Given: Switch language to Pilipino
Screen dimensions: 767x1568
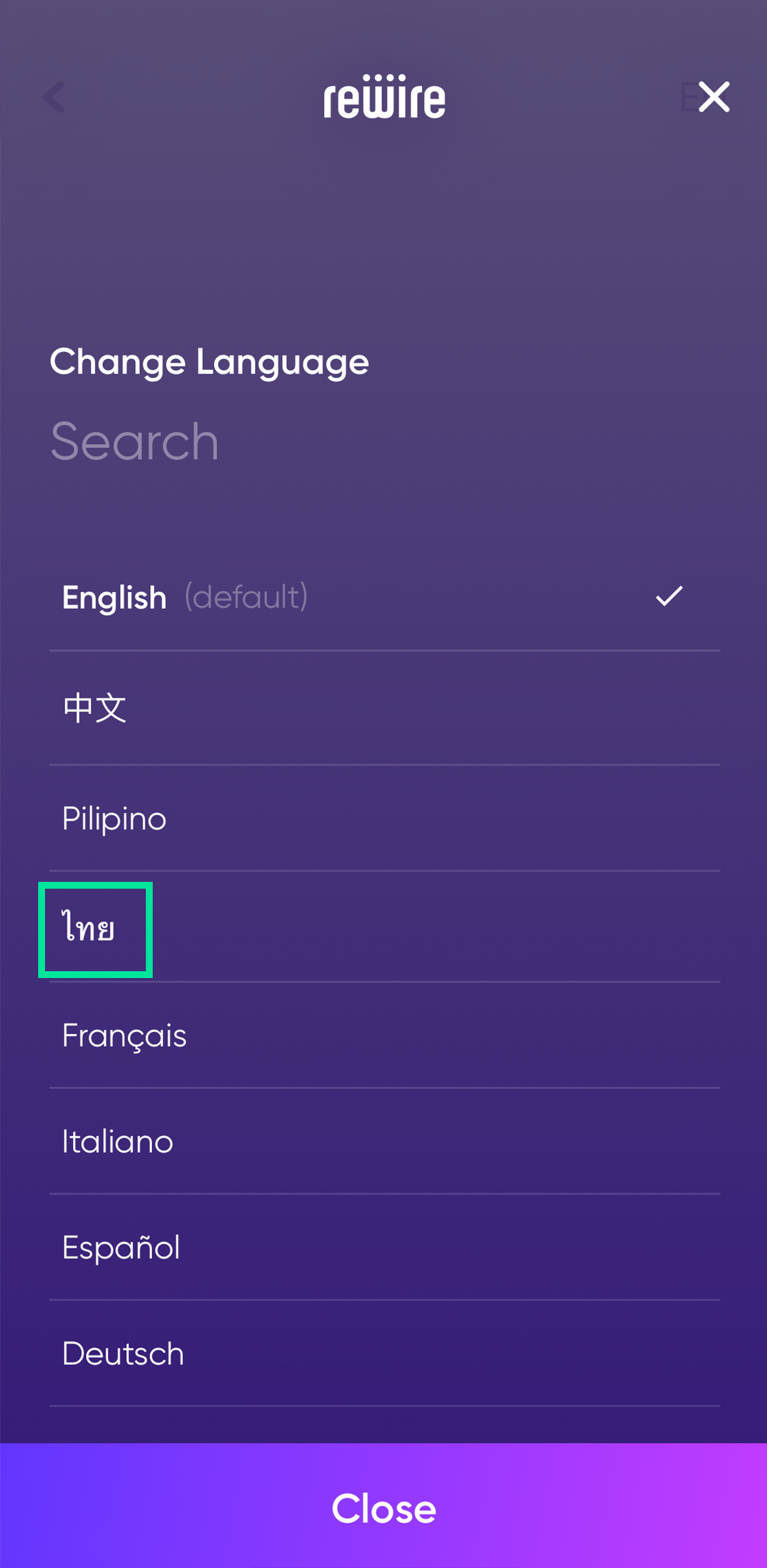Looking at the screenshot, I should 115,818.
